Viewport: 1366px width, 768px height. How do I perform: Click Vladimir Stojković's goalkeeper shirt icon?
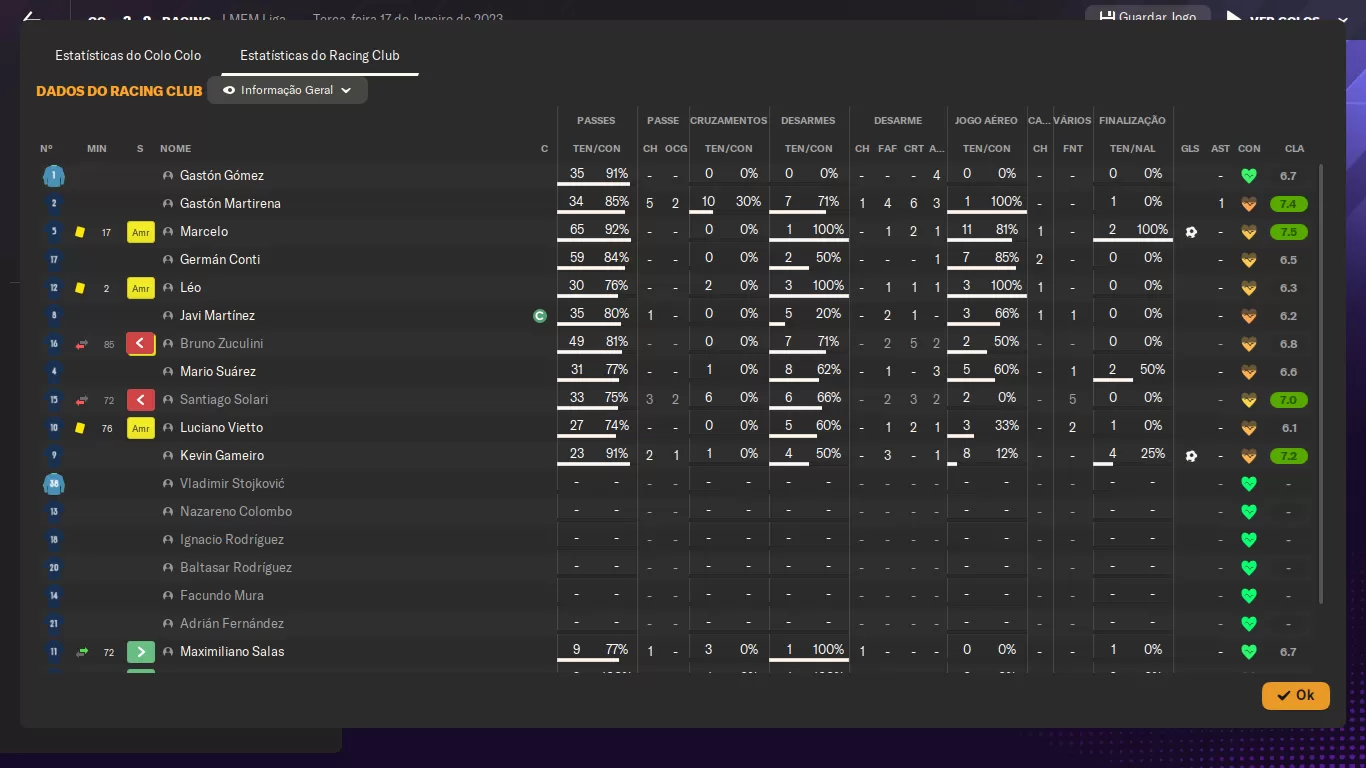pos(53,484)
